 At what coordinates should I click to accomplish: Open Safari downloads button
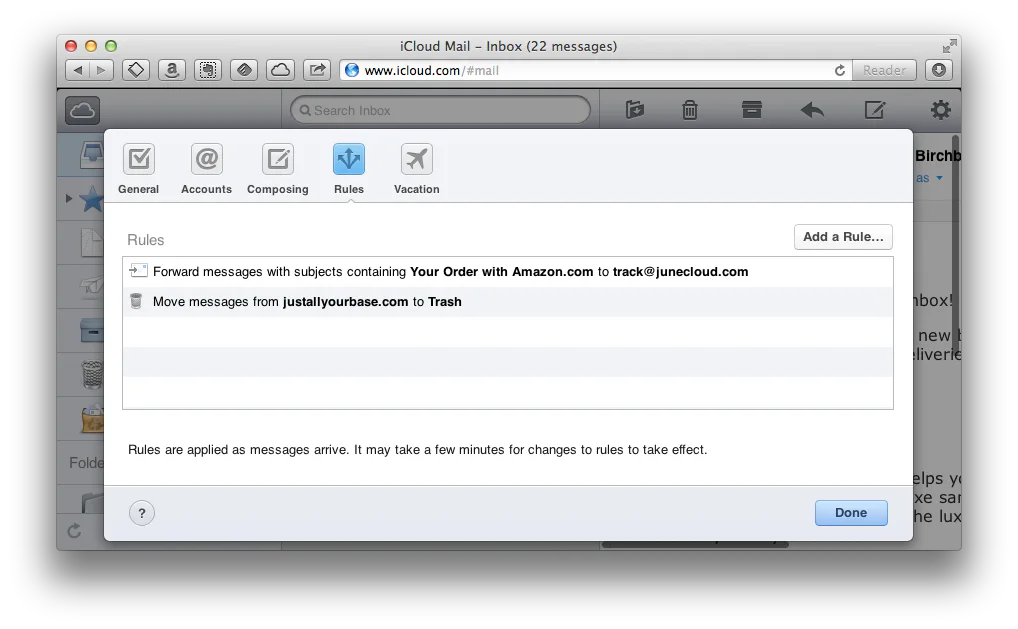tap(939, 70)
